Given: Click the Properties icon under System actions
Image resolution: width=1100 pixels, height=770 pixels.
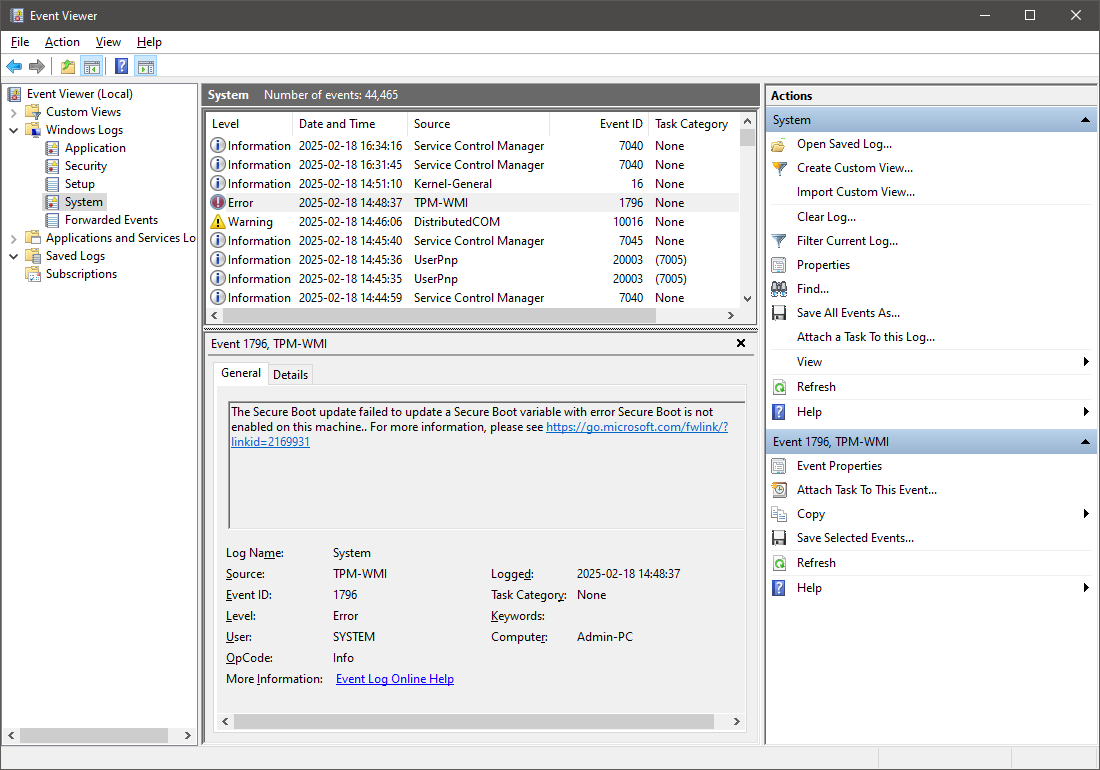Looking at the screenshot, I should (x=779, y=265).
